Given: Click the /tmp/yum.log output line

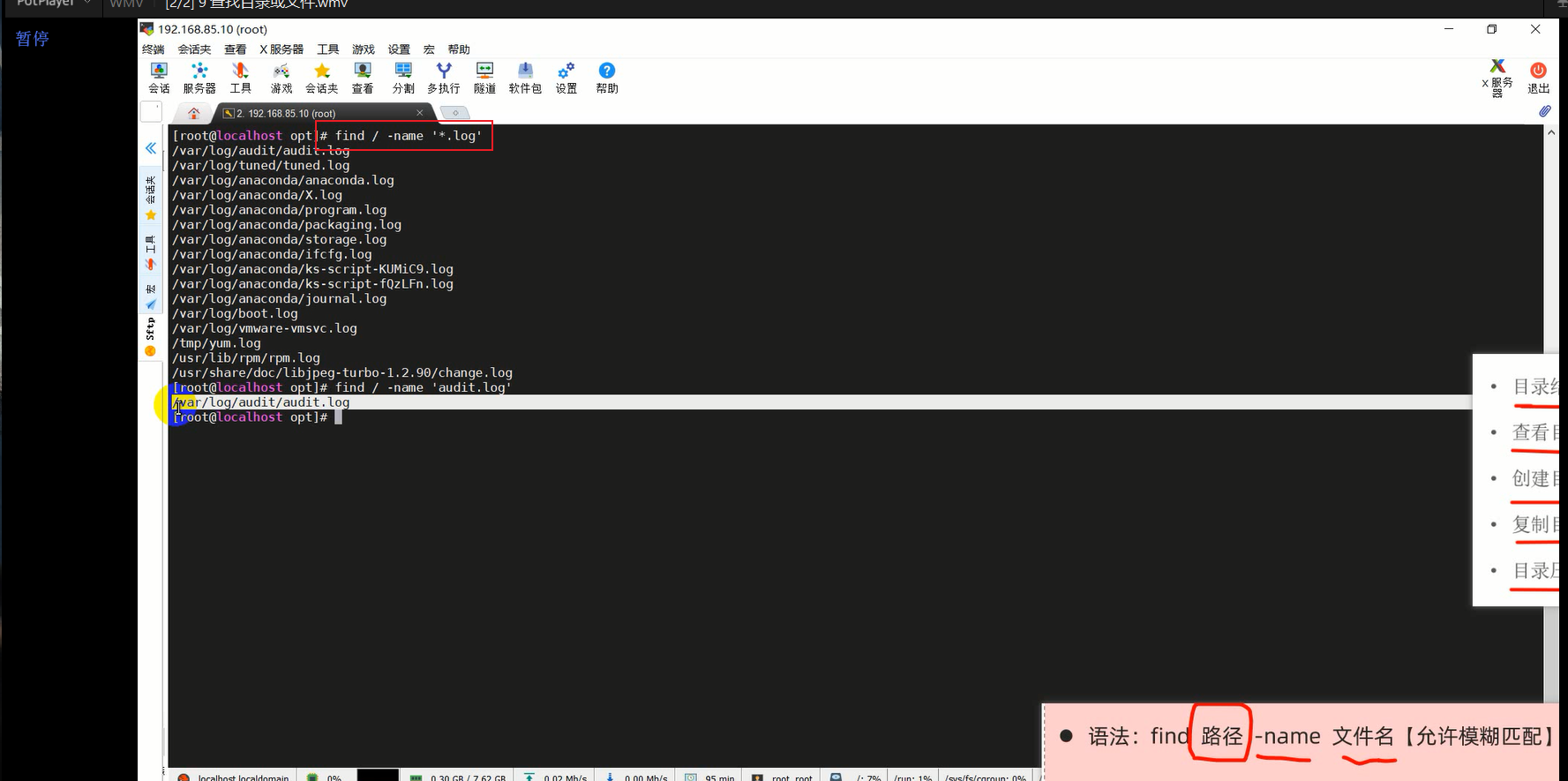Looking at the screenshot, I should [217, 343].
